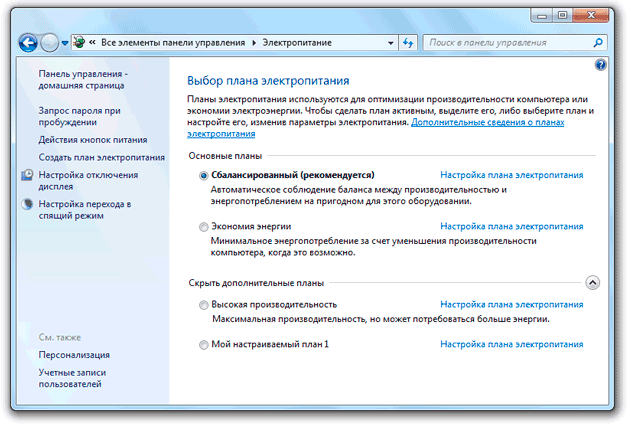Click the display-off settings icon in the sidebar
The image size is (628, 425).
tap(27, 175)
